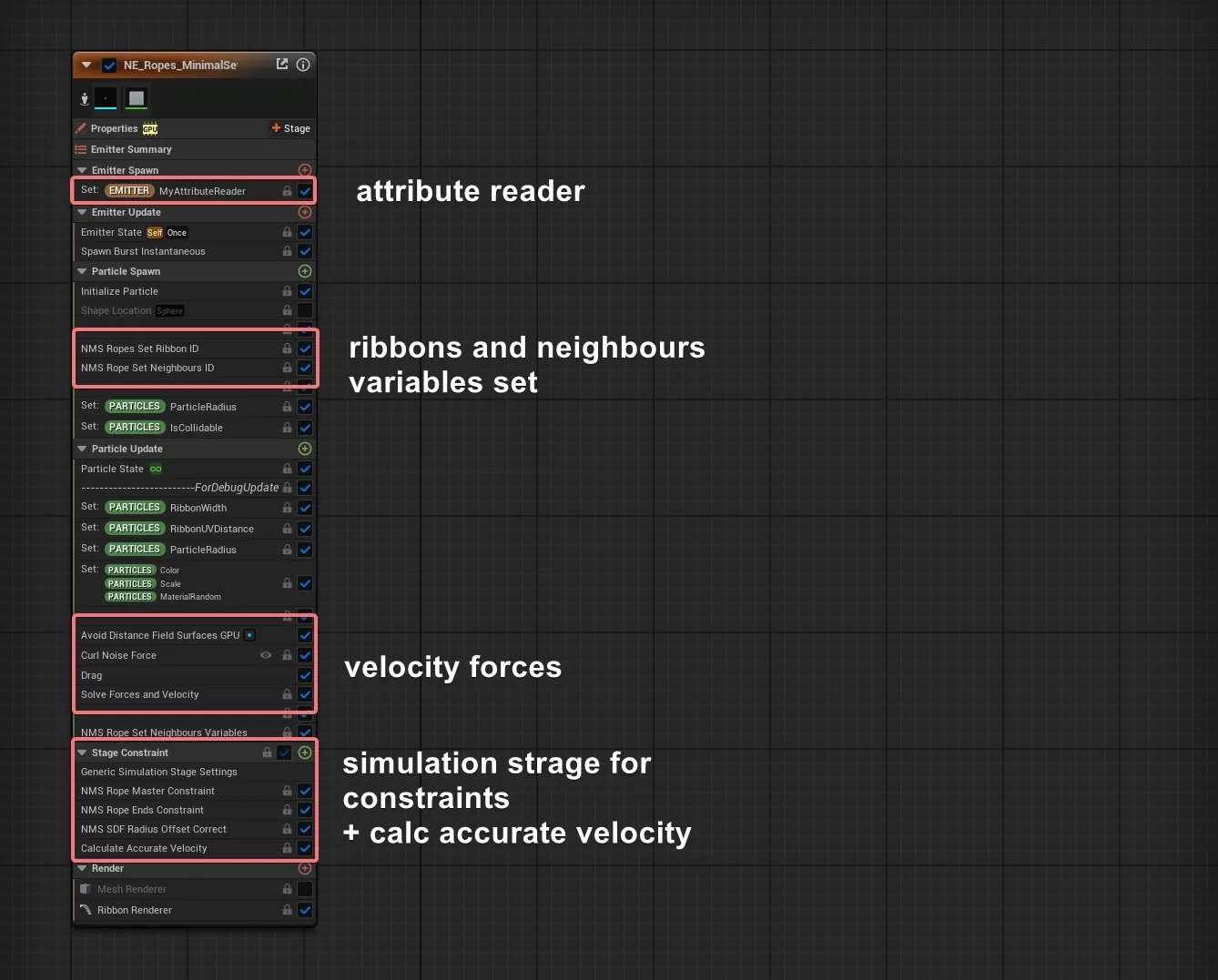Viewport: 1218px width, 980px height.
Task: Click plus icon on Stage Constraint
Action: 305,753
